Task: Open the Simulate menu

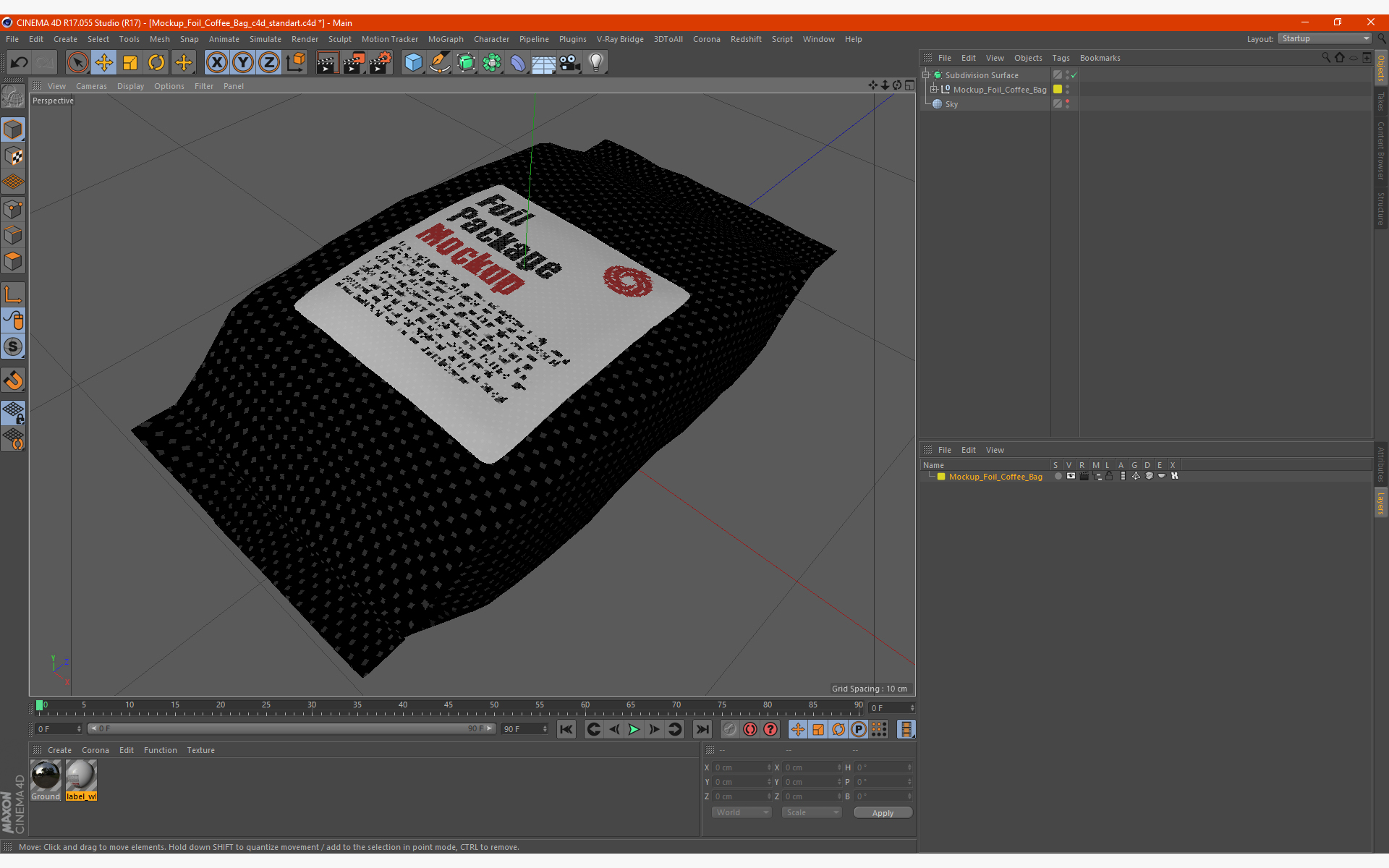Action: coord(265,39)
